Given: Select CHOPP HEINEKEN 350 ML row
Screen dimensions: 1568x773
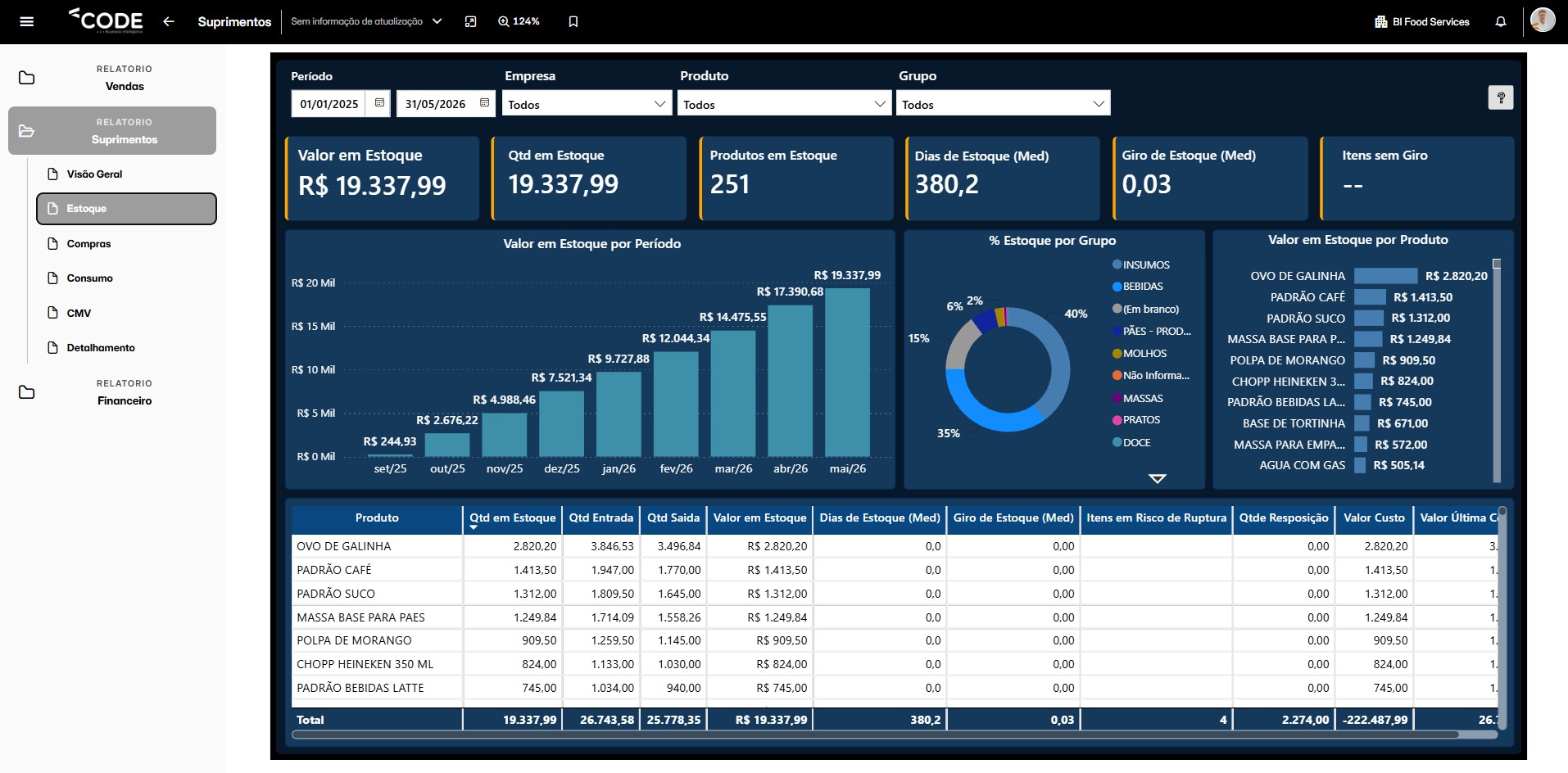Looking at the screenshot, I should [895, 664].
